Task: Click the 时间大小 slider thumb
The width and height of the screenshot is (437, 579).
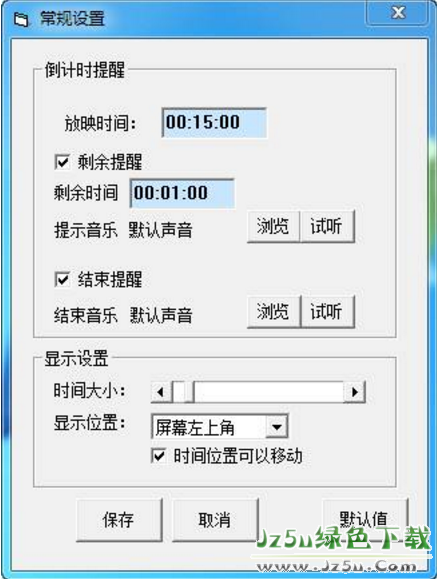Action: point(183,391)
